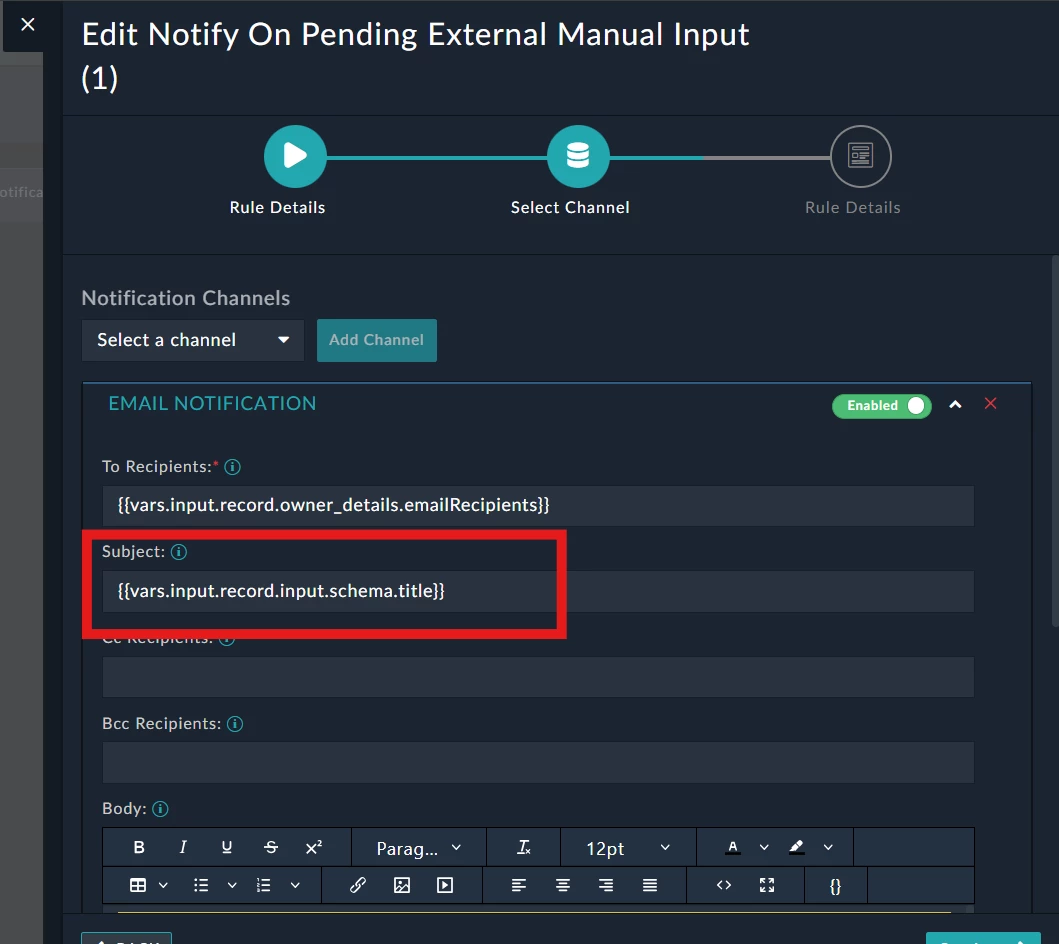
Task: Open the Select Channel database step
Action: [578, 156]
